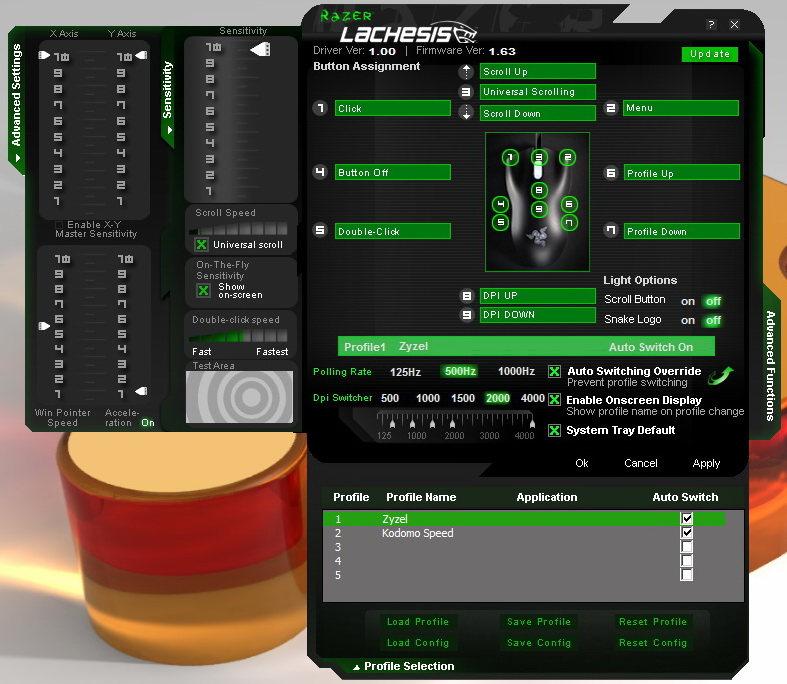Click the Apply button
787x684 pixels.
pos(706,463)
